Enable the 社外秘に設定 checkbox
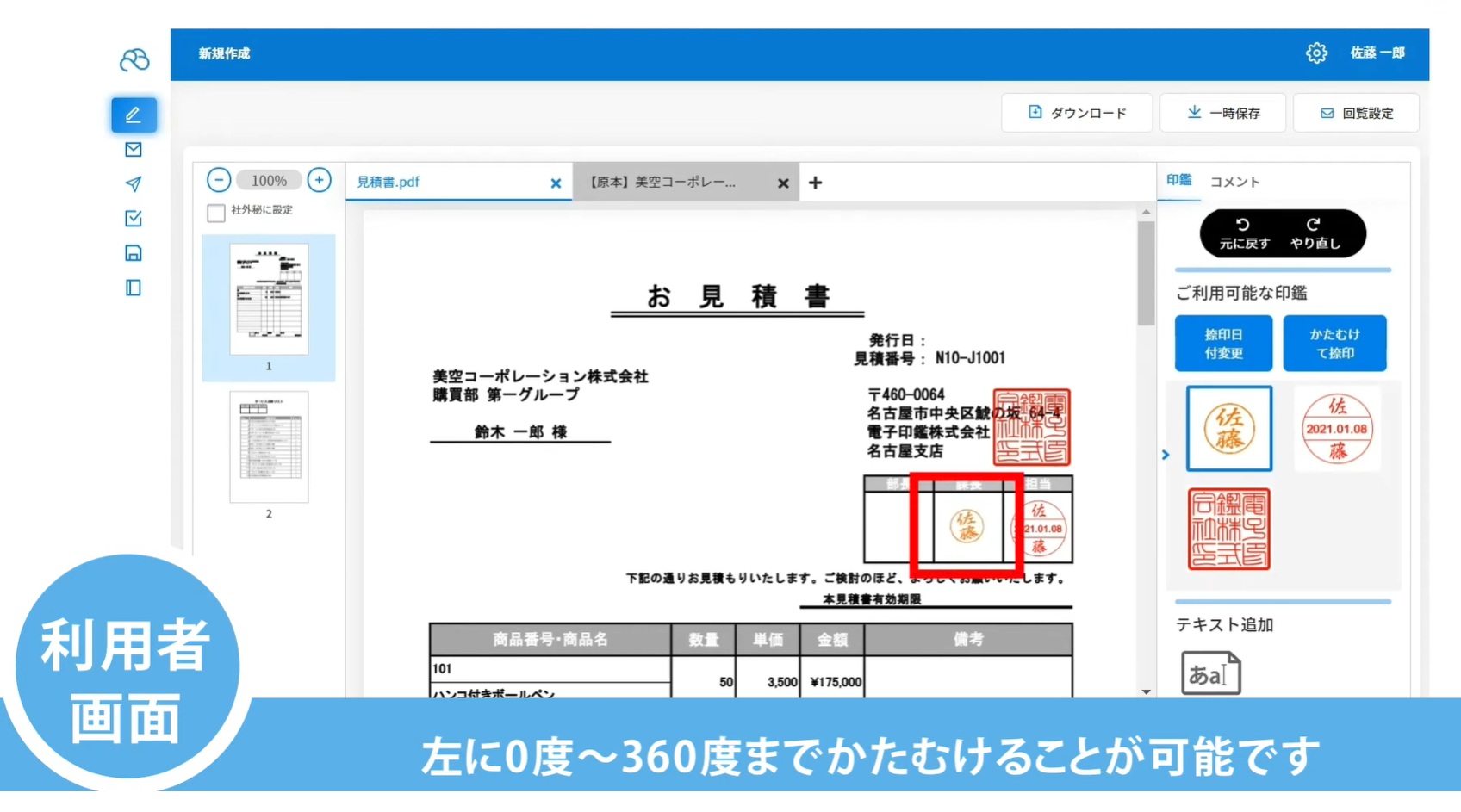 (x=216, y=212)
